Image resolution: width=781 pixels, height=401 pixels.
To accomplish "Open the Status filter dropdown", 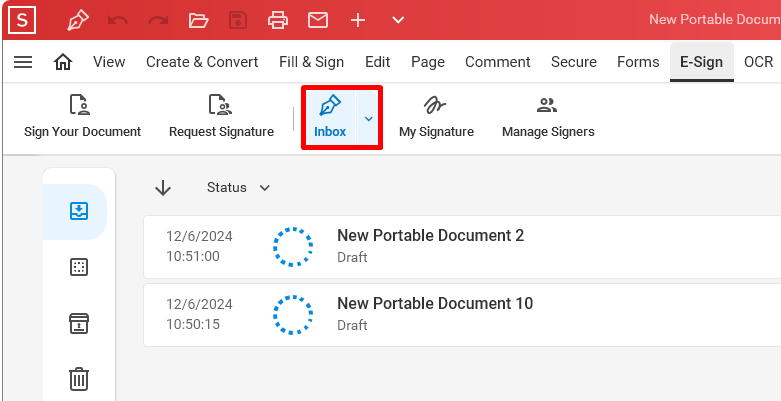I will 238,188.
